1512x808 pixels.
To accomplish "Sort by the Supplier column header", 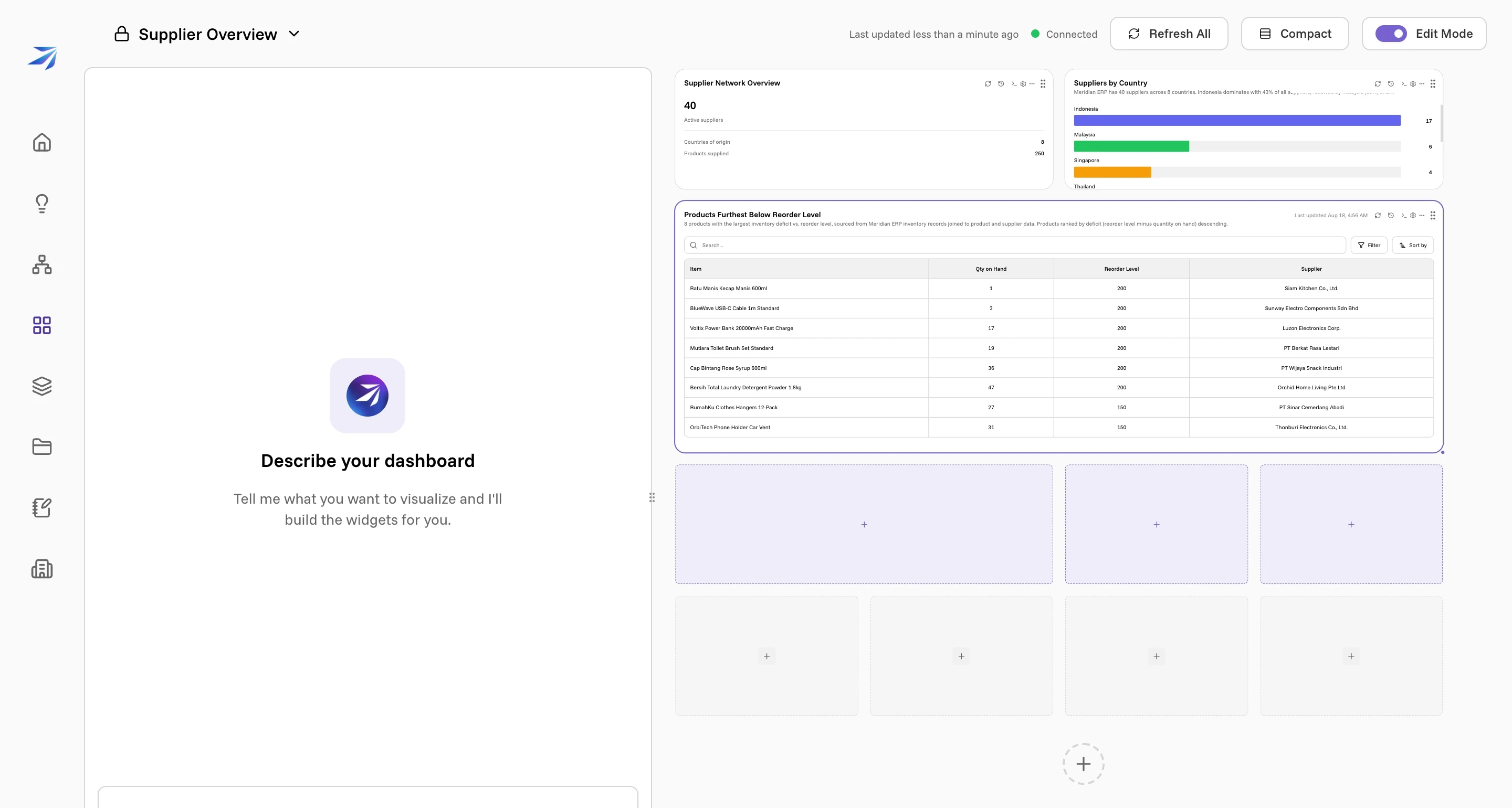I will (1311, 269).
